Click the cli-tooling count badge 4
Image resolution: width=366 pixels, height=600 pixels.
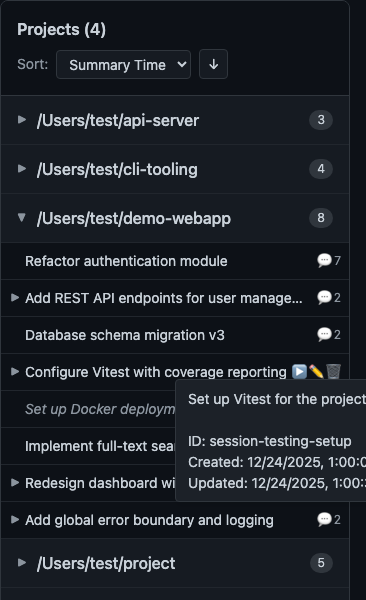coord(321,169)
